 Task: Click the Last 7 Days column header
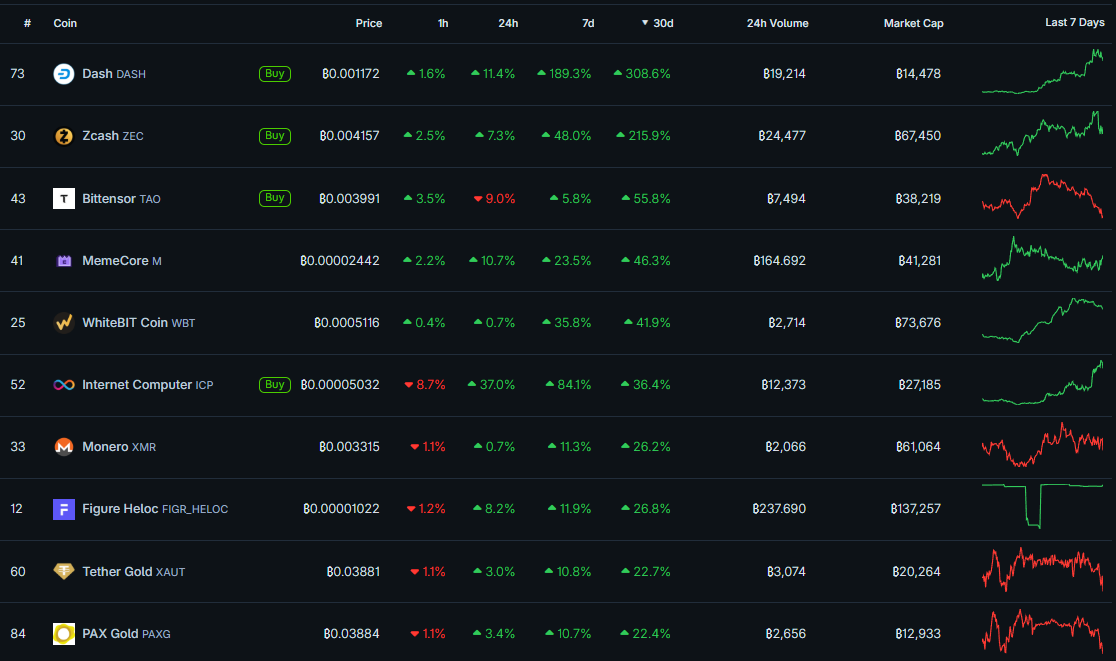click(x=1075, y=23)
